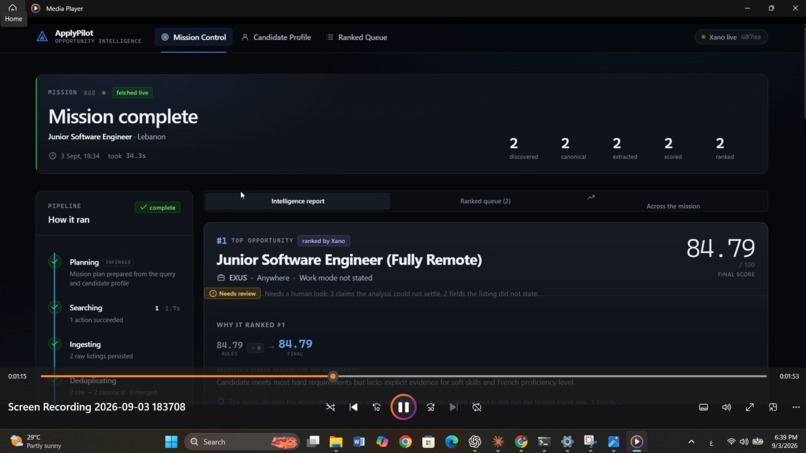The height and width of the screenshot is (453, 806).
Task: Seek ahead on the playback timeline
Action: (550, 376)
